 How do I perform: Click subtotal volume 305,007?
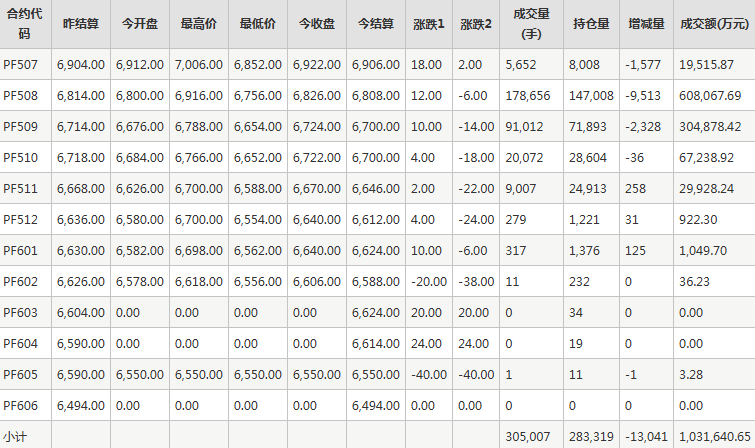click(528, 437)
